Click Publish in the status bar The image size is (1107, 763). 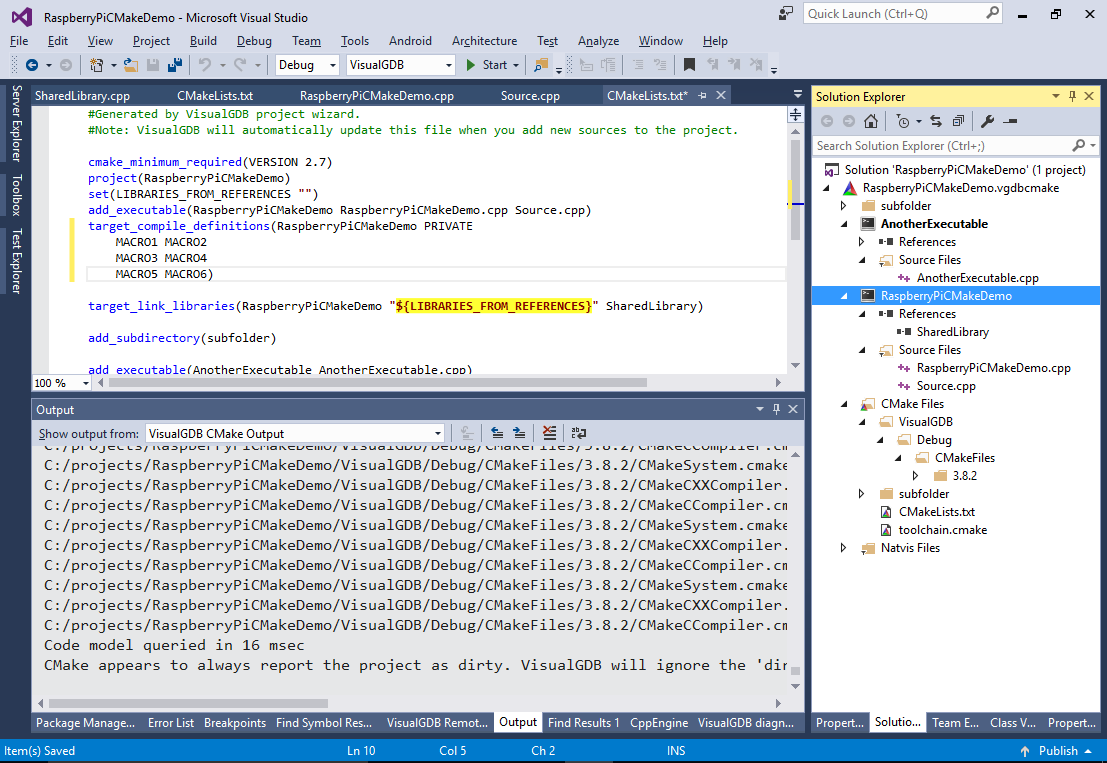(x=1058, y=751)
